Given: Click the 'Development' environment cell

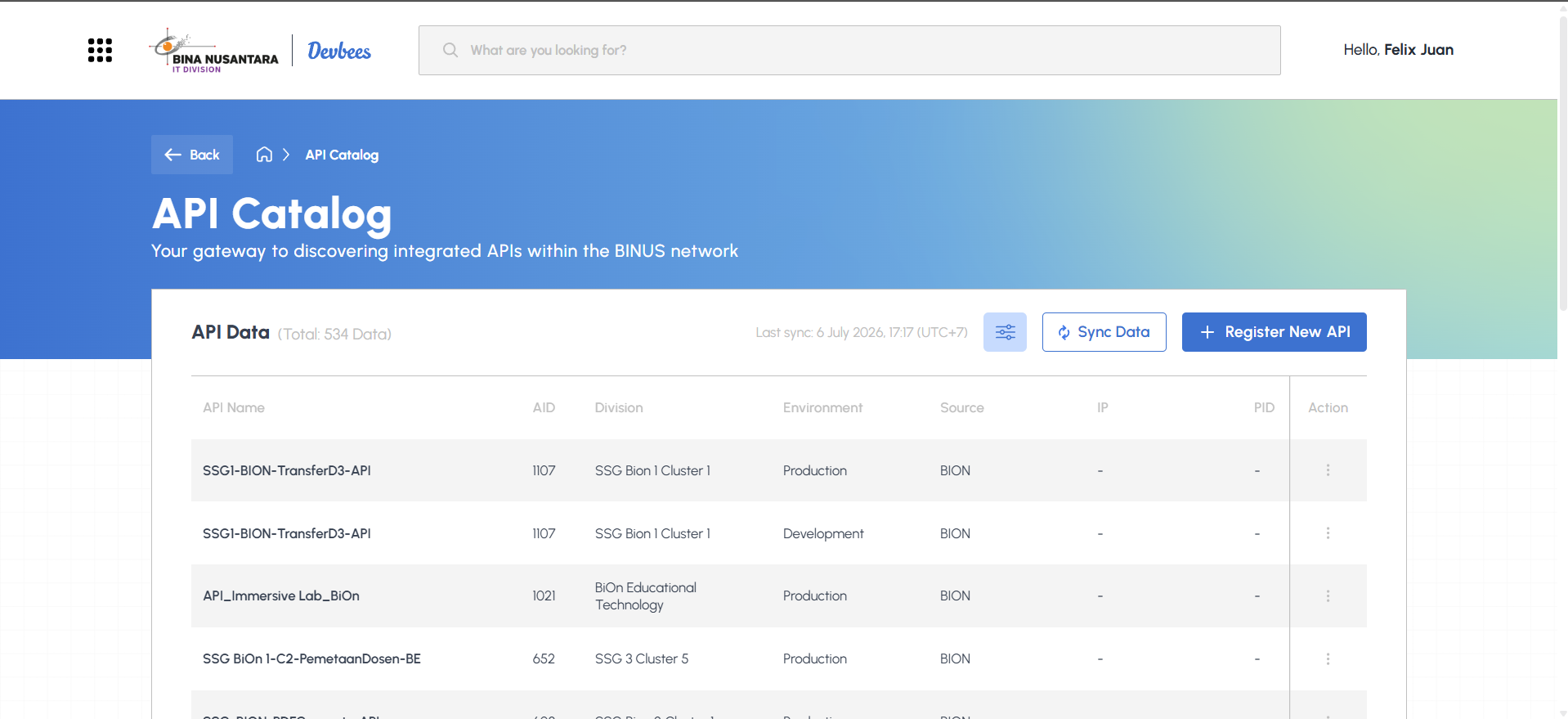Looking at the screenshot, I should (823, 533).
